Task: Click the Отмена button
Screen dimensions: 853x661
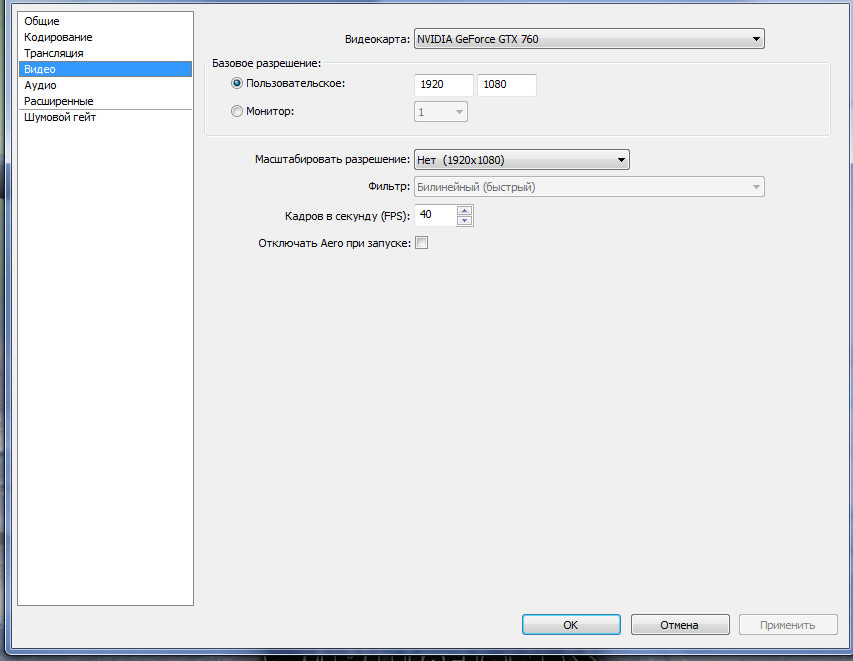Action: coord(680,625)
